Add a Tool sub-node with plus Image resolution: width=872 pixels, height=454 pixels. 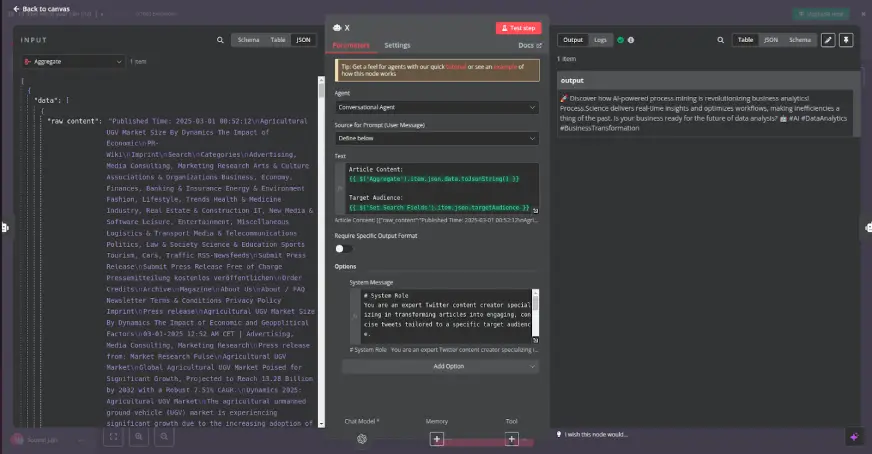(x=511, y=438)
